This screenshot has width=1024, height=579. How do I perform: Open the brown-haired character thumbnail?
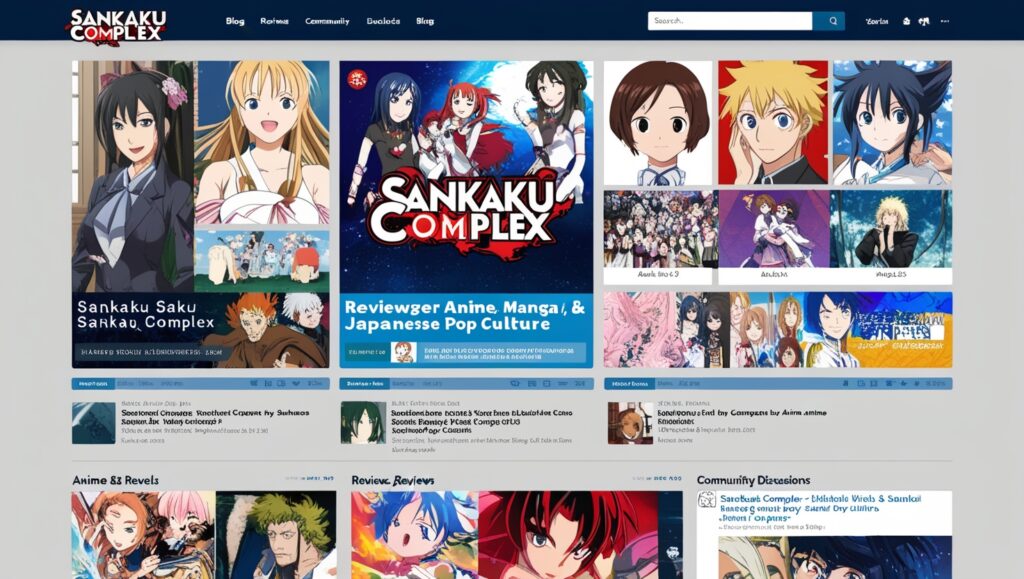point(658,123)
